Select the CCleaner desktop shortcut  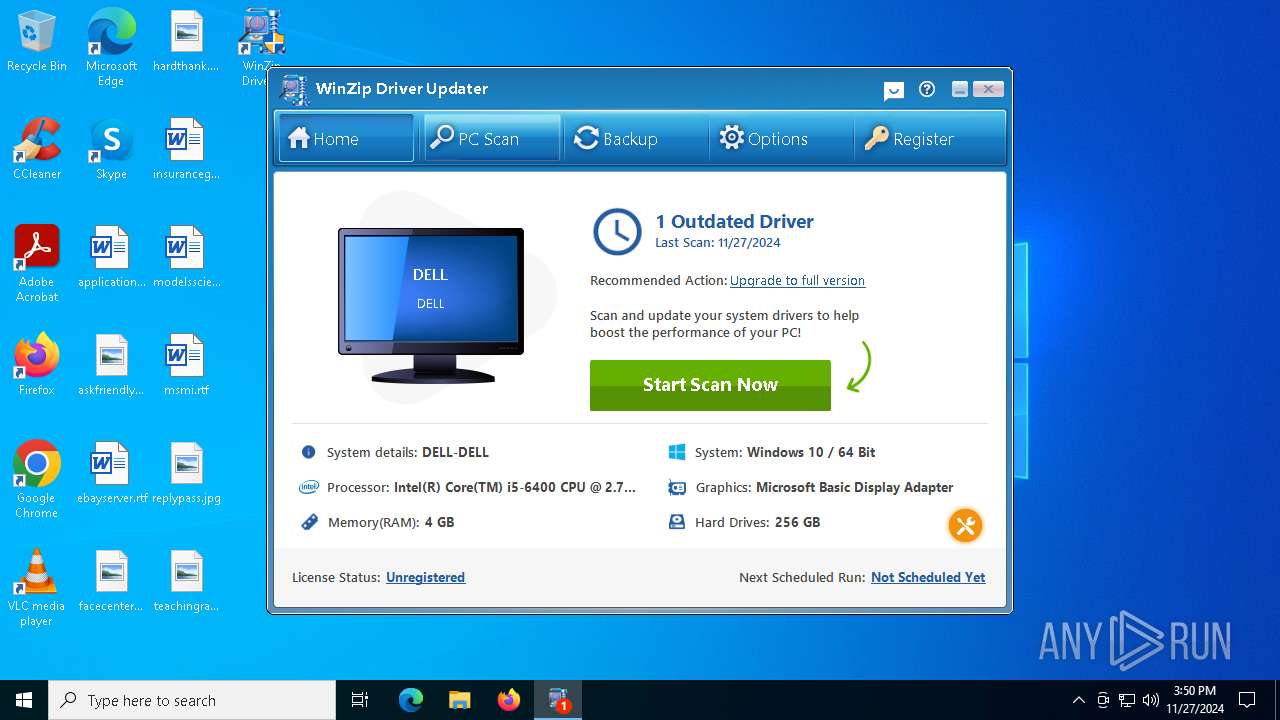point(37,150)
